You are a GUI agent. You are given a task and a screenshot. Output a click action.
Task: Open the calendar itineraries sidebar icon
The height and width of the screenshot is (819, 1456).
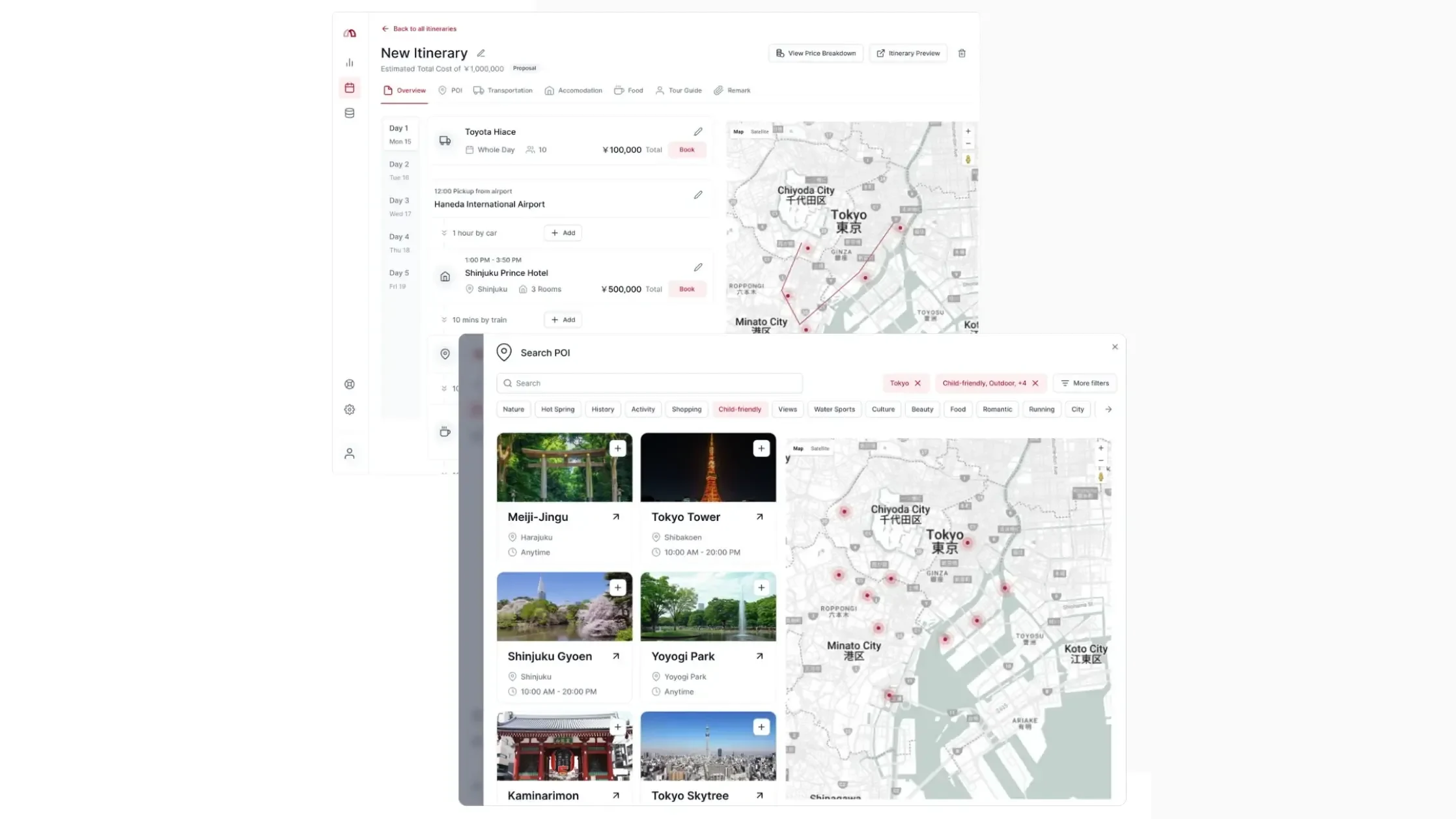(x=350, y=88)
